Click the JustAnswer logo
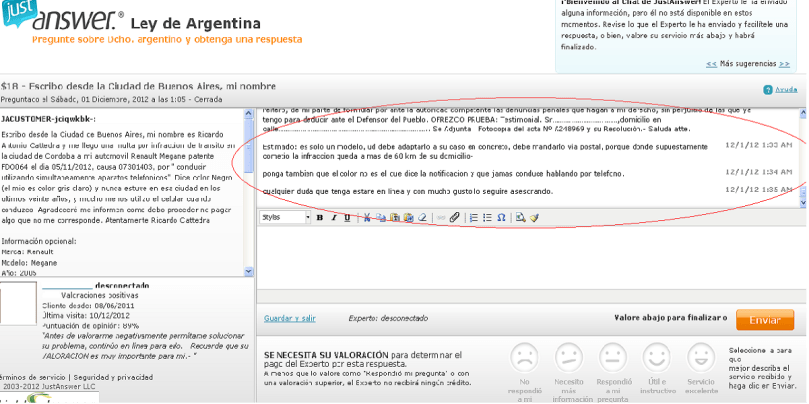809x404 pixels. 62,15
